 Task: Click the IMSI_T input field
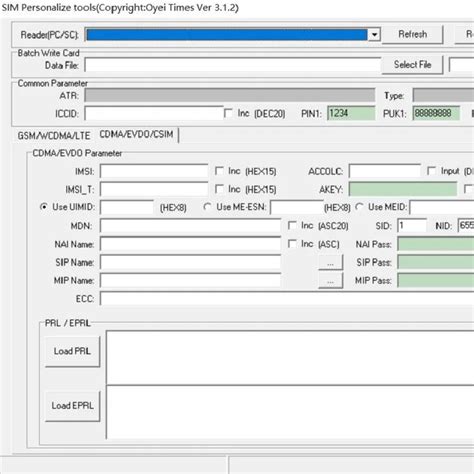click(x=154, y=189)
